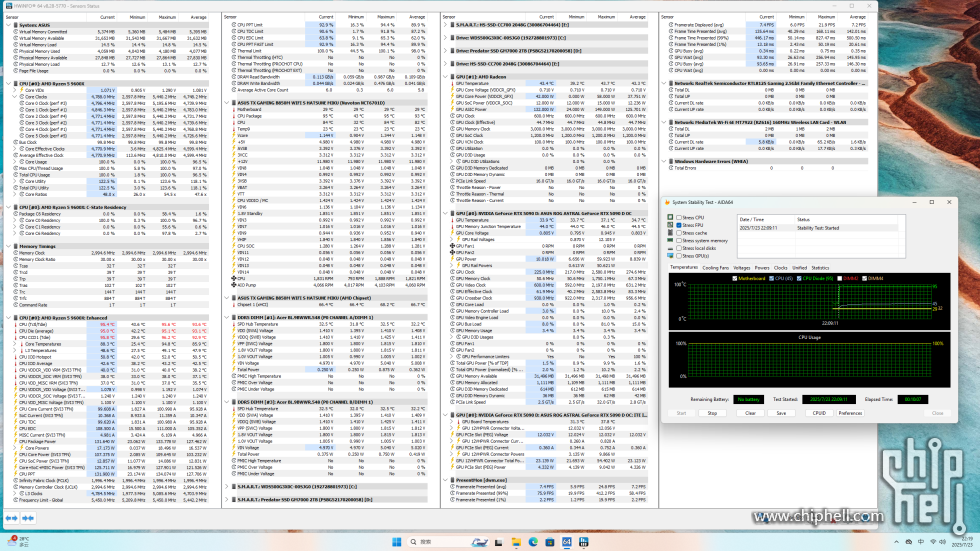Tick the Stress system memory checkbox
980x551 pixels.
(679, 241)
